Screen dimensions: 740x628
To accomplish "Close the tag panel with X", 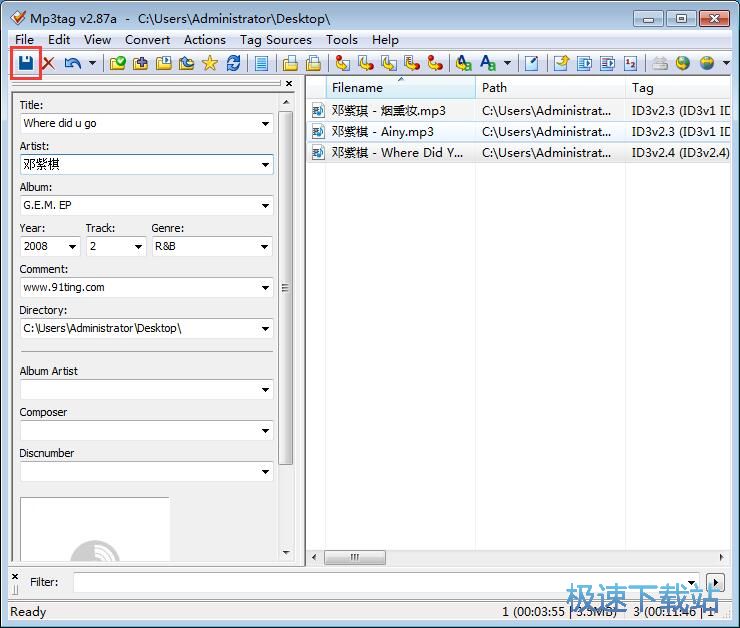I will tap(289, 84).
